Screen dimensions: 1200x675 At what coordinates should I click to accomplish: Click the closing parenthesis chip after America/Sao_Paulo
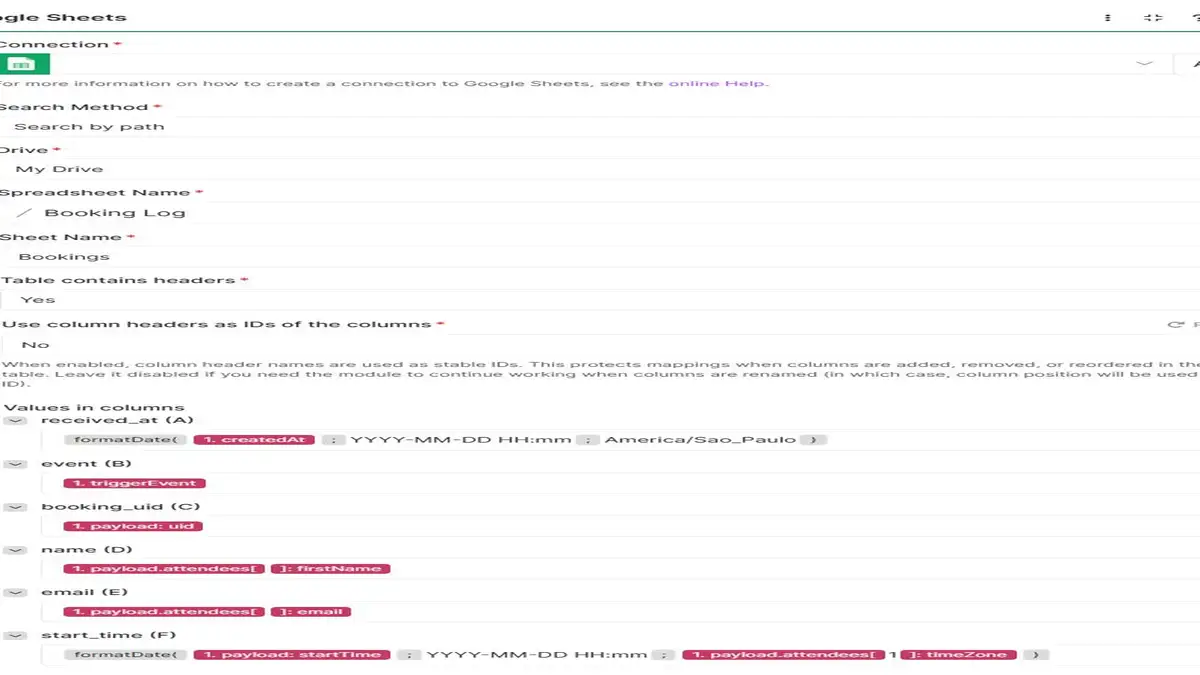click(x=813, y=440)
